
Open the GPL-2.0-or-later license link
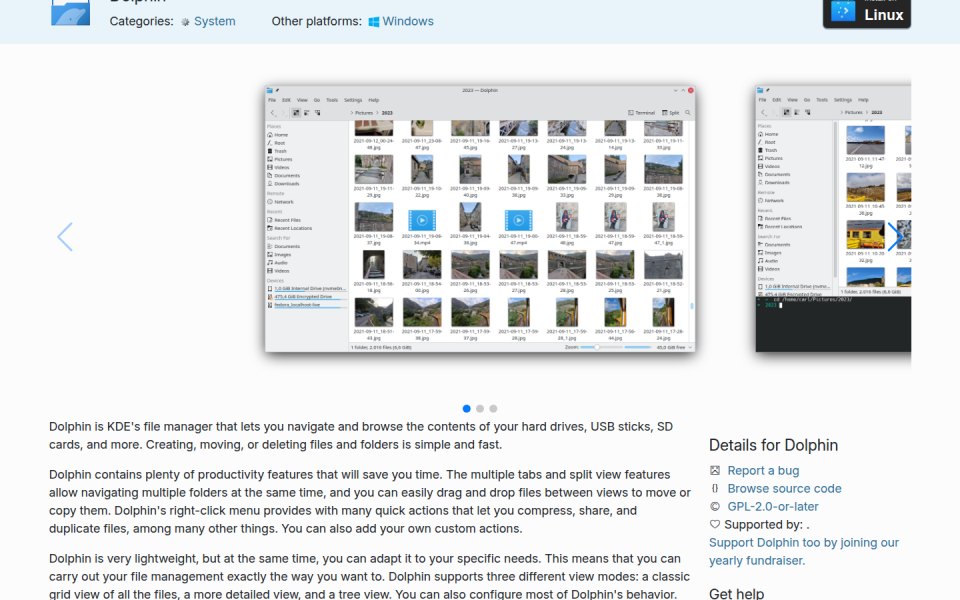(773, 506)
